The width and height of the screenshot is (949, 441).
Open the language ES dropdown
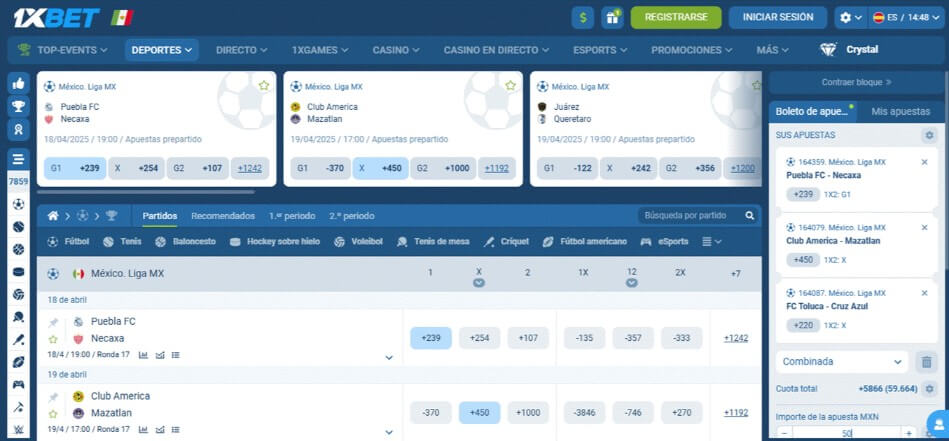click(906, 18)
